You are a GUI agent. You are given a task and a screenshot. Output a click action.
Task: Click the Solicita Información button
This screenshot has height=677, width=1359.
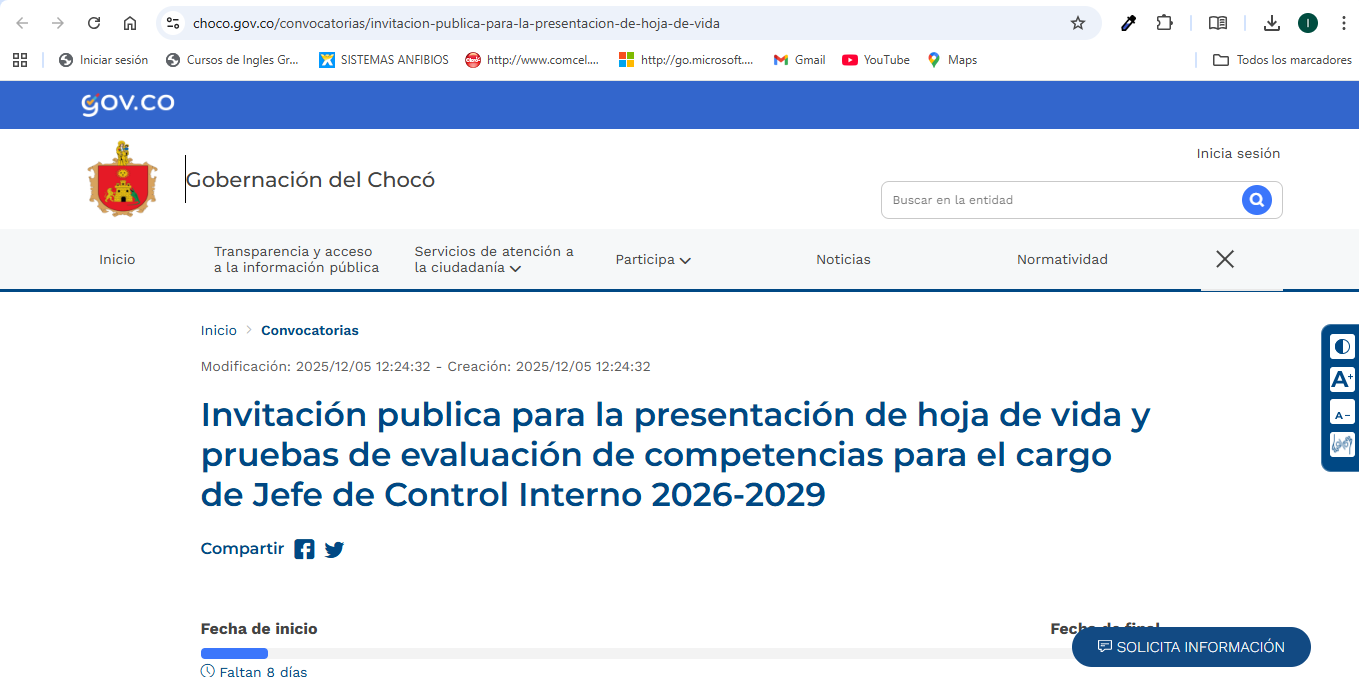tap(1190, 647)
